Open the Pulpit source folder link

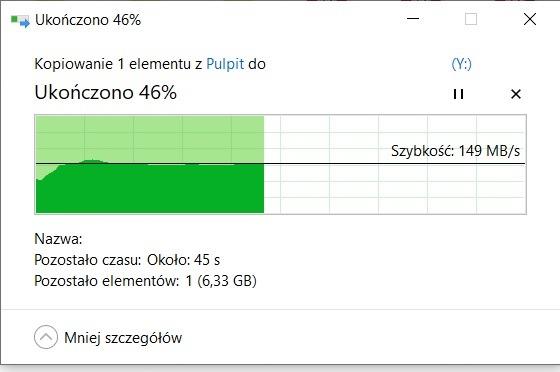225,64
